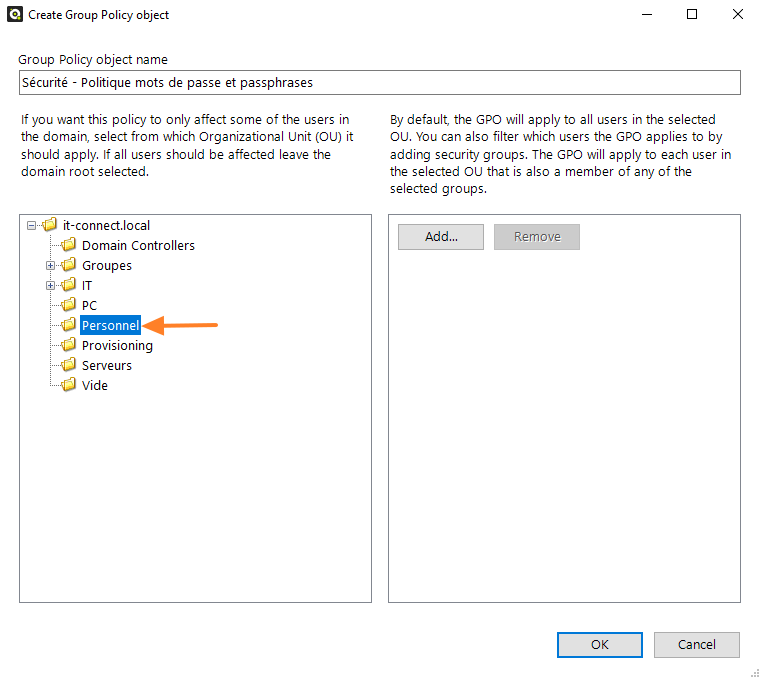
Task: Click the Personnel folder icon
Action: (x=69, y=325)
